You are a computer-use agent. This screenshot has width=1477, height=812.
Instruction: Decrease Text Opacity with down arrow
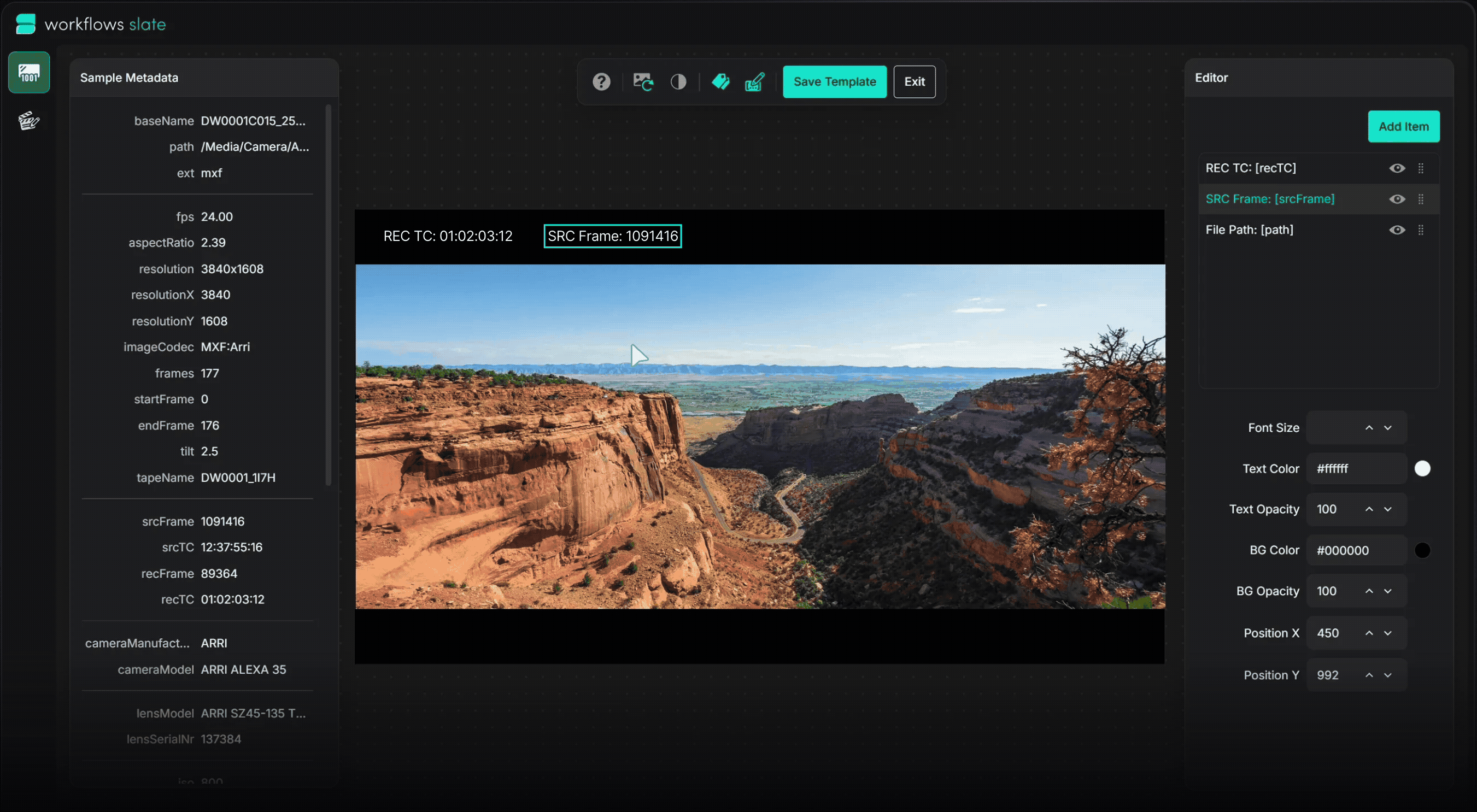click(x=1387, y=509)
